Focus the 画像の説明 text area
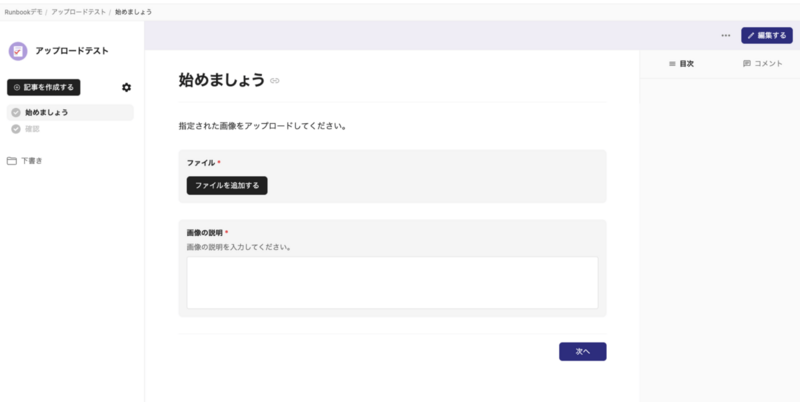800x402 pixels. 392,283
